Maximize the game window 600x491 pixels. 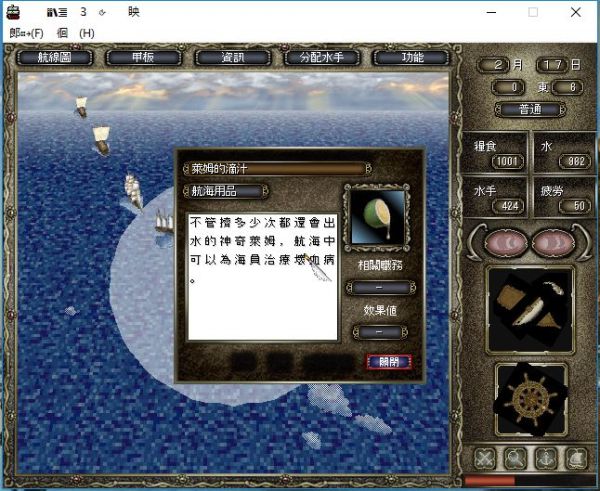(x=533, y=12)
